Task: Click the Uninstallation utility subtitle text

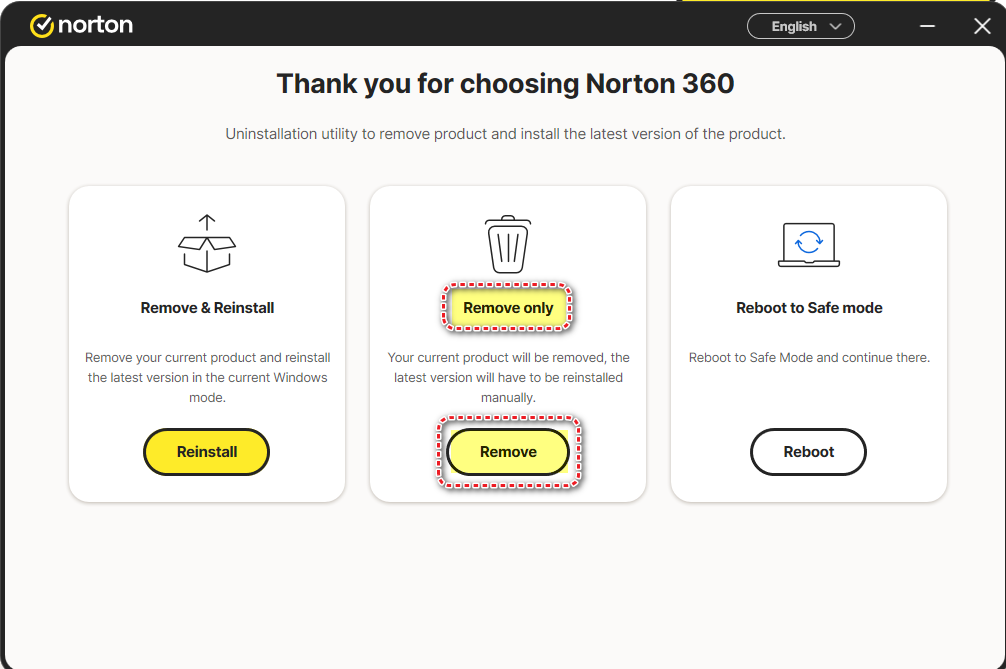Action: click(505, 134)
